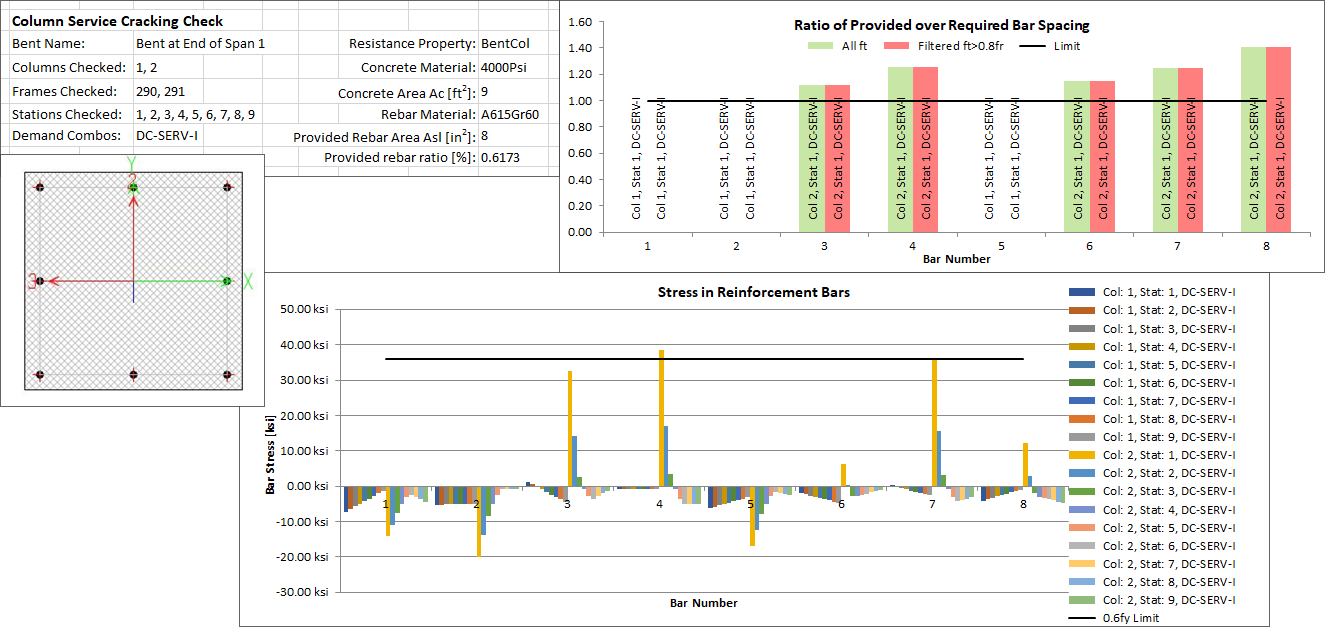Select the Rebar Material cell "A615Gr60"
The width and height of the screenshot is (1325, 627).
click(x=509, y=114)
